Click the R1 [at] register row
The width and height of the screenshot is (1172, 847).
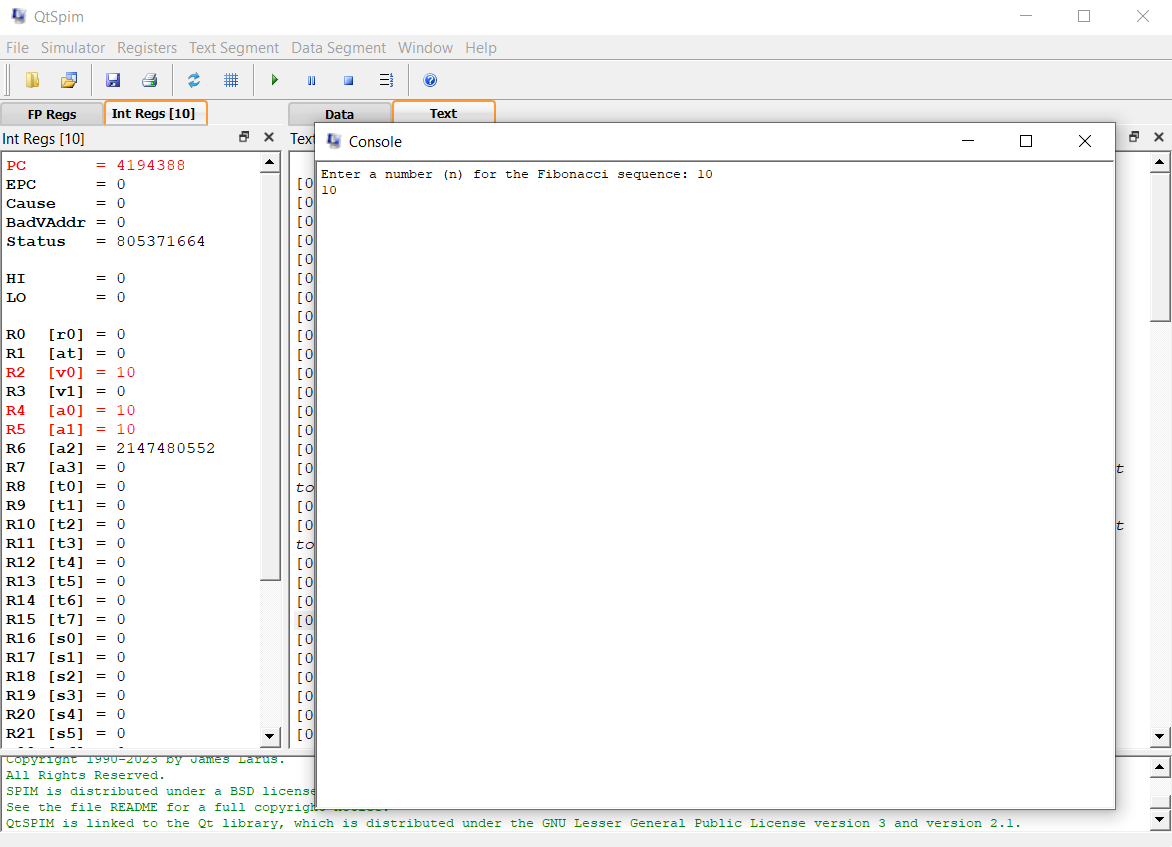[x=66, y=354]
